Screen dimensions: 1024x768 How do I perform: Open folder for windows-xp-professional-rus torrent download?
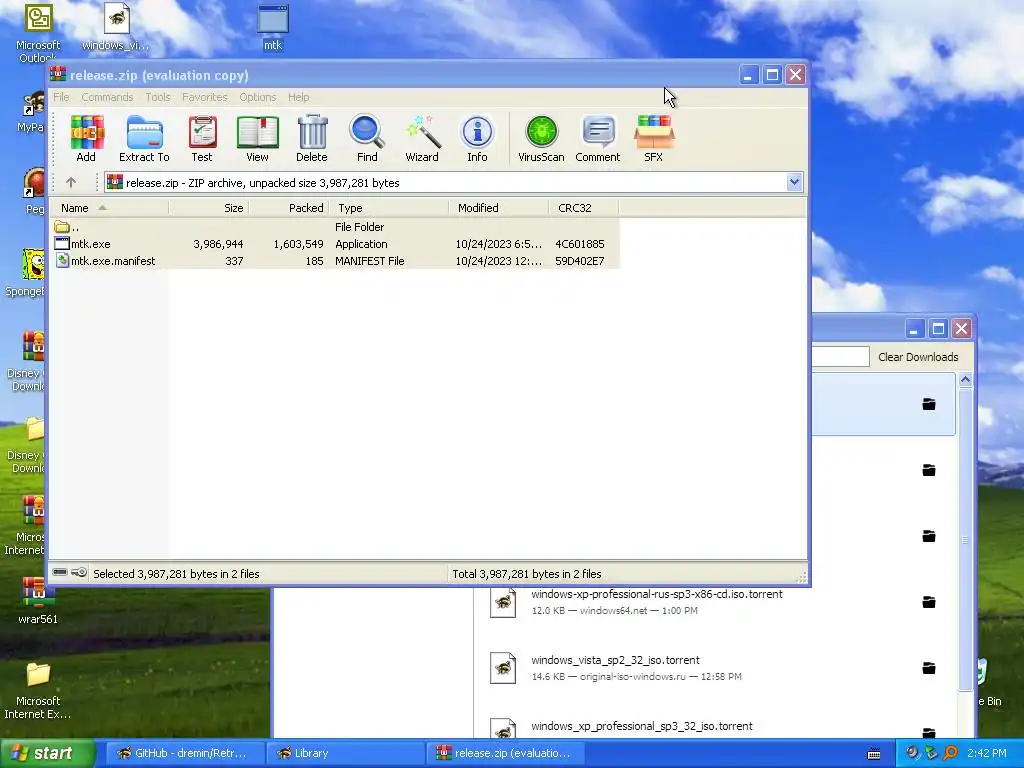(929, 601)
